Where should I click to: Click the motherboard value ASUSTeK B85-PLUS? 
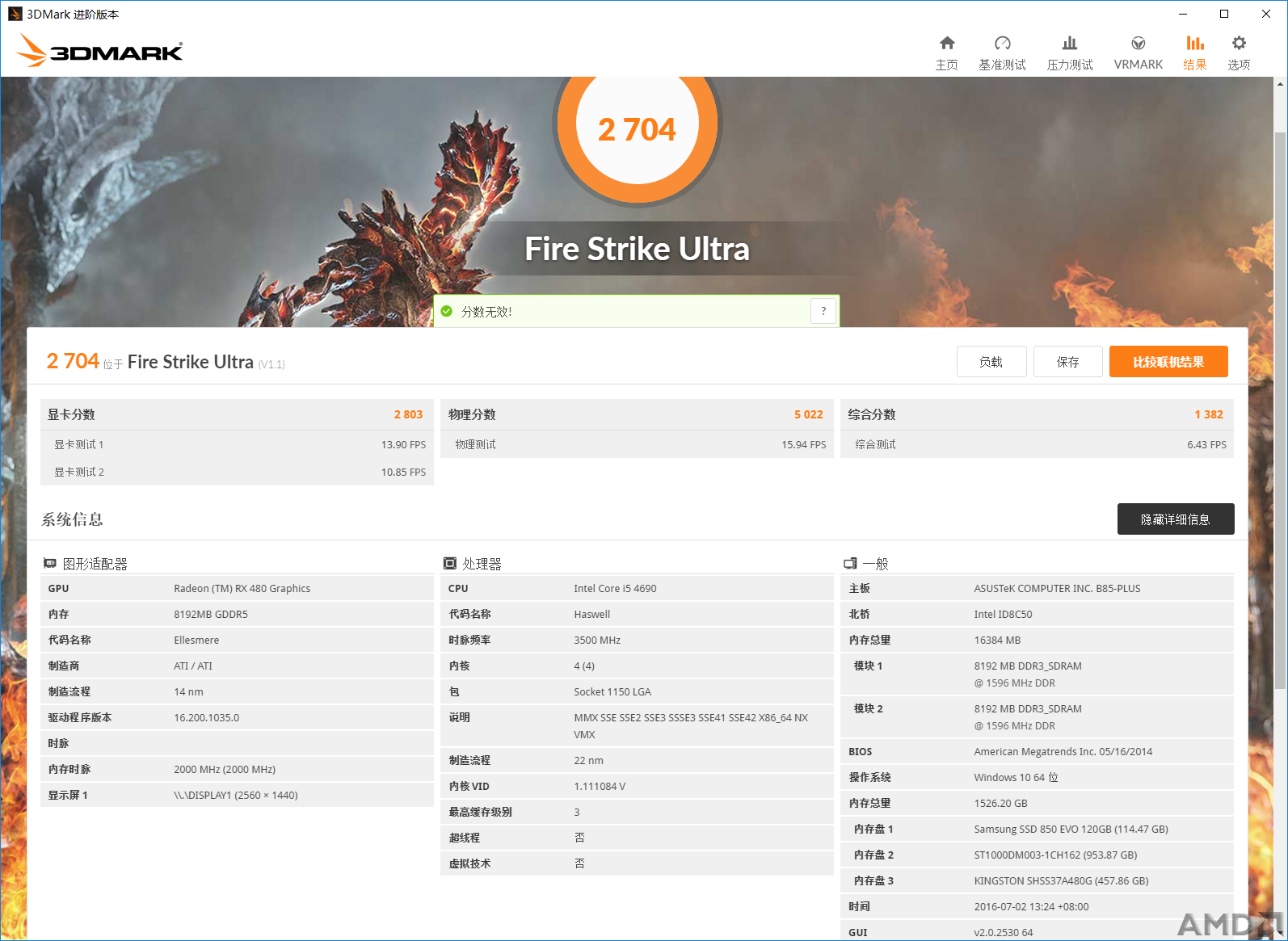(x=1057, y=588)
